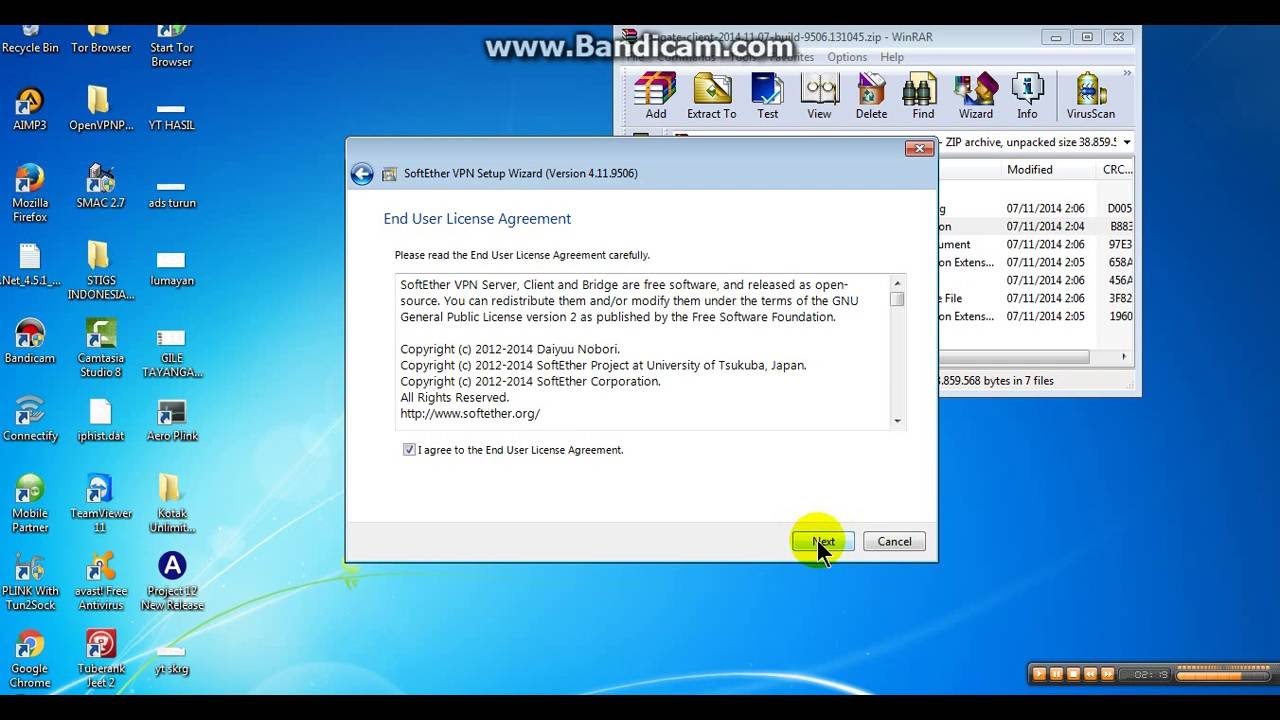The image size is (1280, 720).
Task: Click the http://www.softether.org/ text in license
Action: click(470, 414)
